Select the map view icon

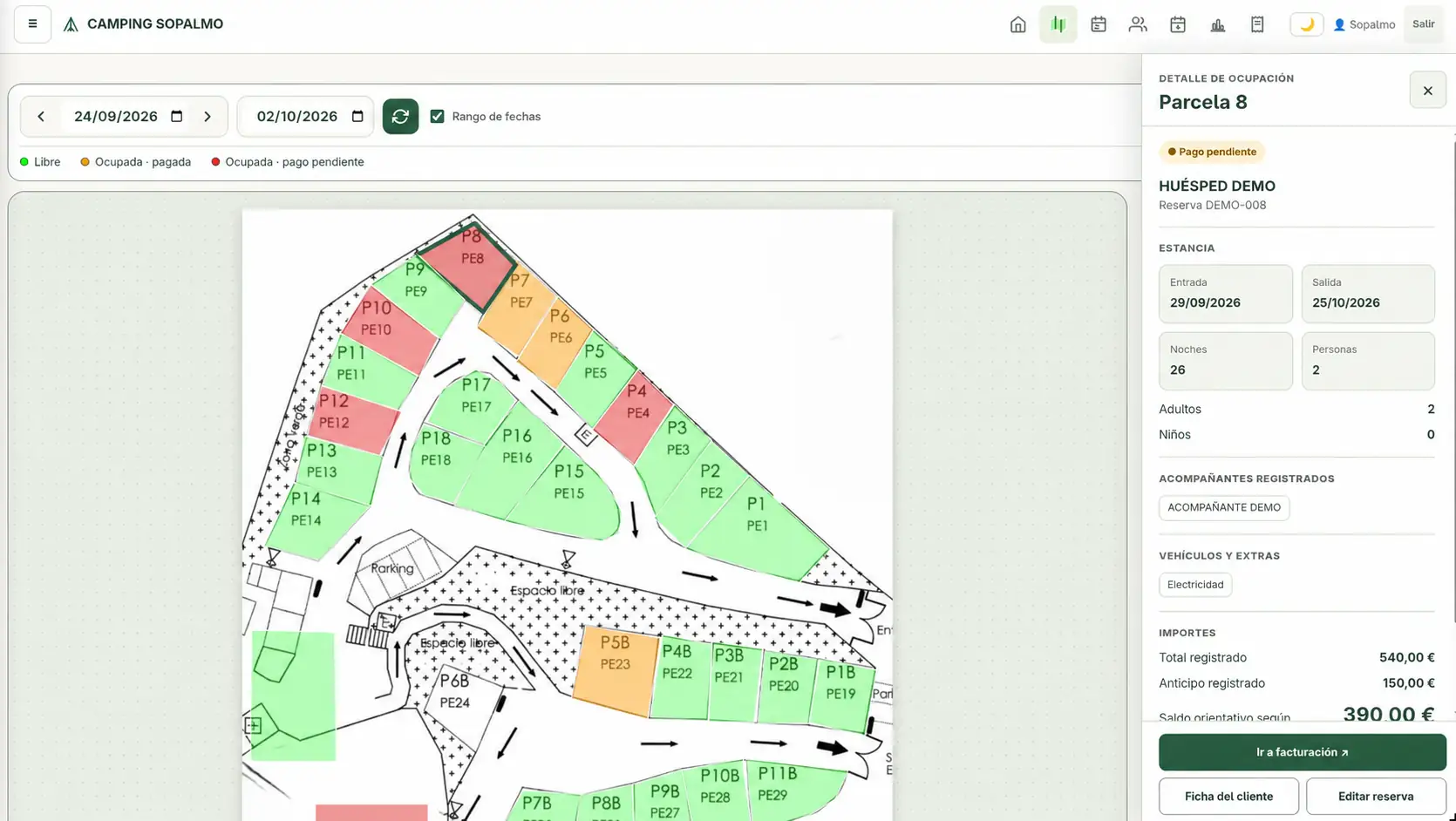pyautogui.click(x=1058, y=24)
